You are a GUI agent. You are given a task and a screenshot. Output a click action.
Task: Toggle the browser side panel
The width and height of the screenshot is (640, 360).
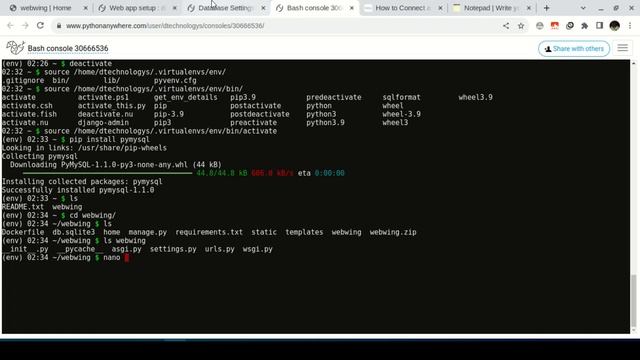(x=599, y=26)
